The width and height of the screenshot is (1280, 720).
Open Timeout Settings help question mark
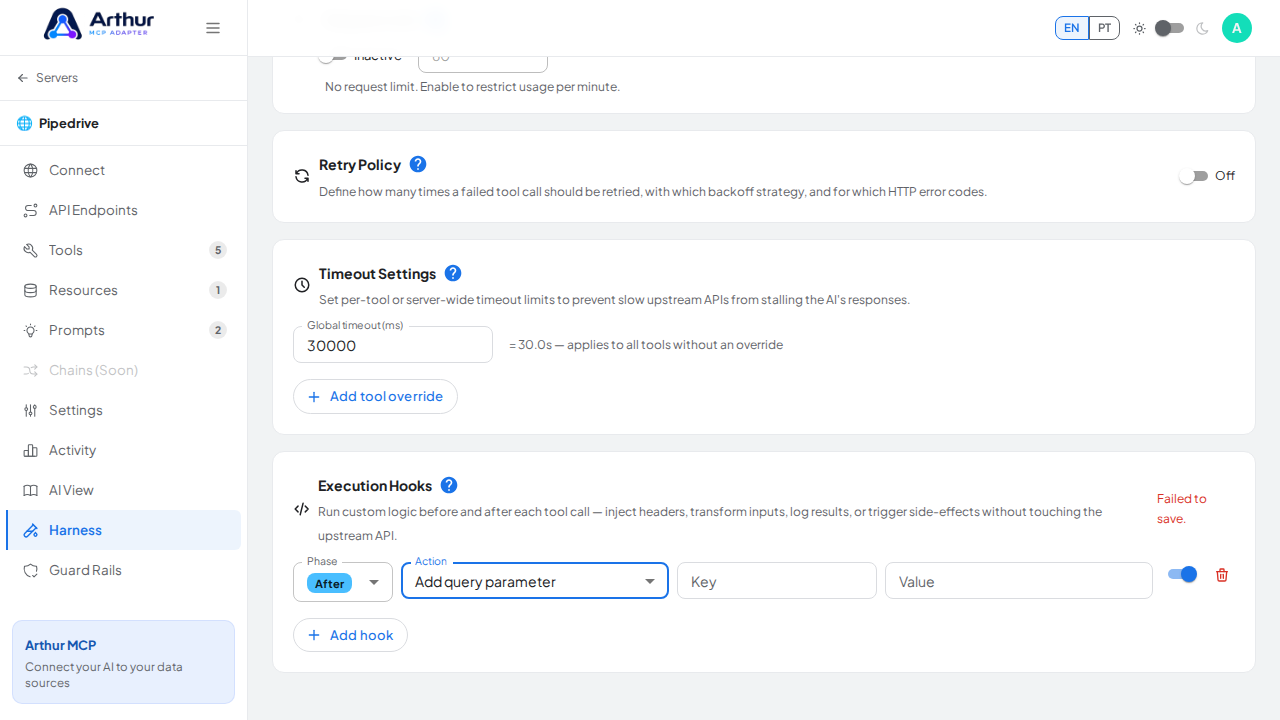tap(453, 273)
